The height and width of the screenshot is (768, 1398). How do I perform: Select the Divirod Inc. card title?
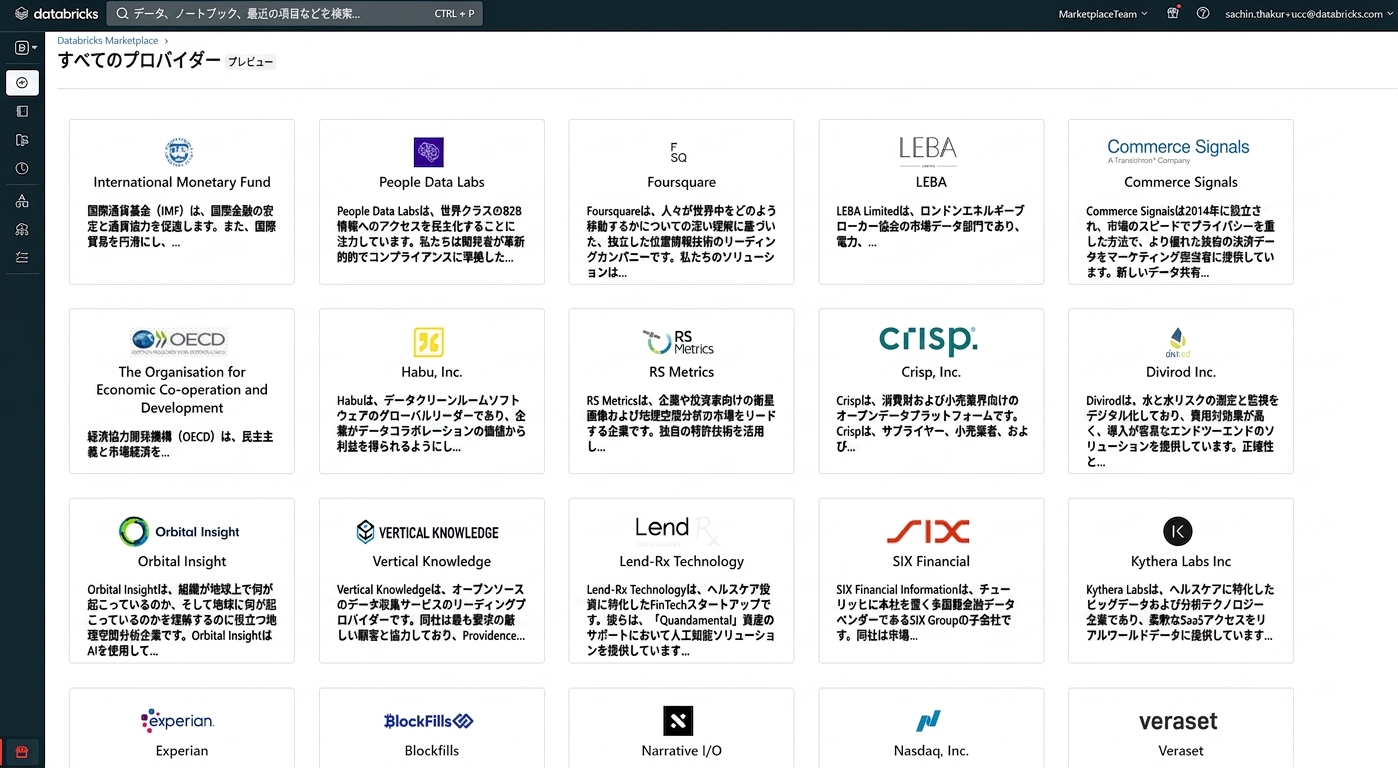(1181, 372)
